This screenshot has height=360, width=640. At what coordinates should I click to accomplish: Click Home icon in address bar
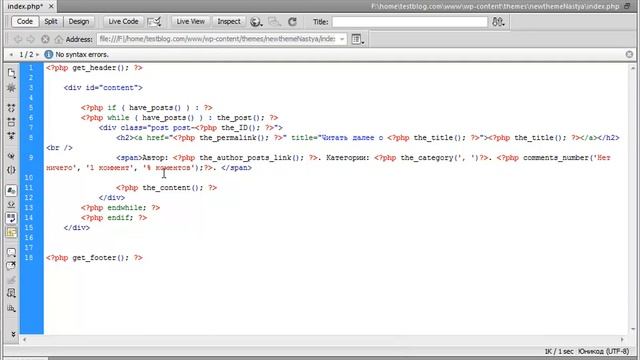[59, 39]
